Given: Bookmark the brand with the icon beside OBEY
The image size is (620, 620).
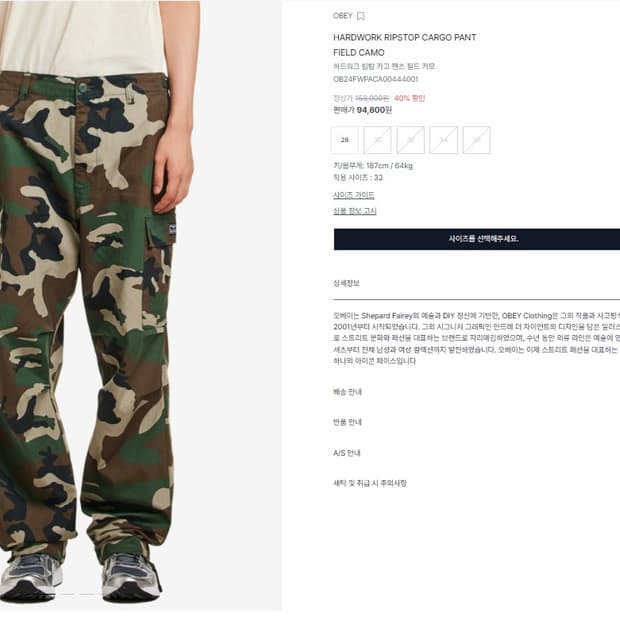Looking at the screenshot, I should pyautogui.click(x=360, y=16).
